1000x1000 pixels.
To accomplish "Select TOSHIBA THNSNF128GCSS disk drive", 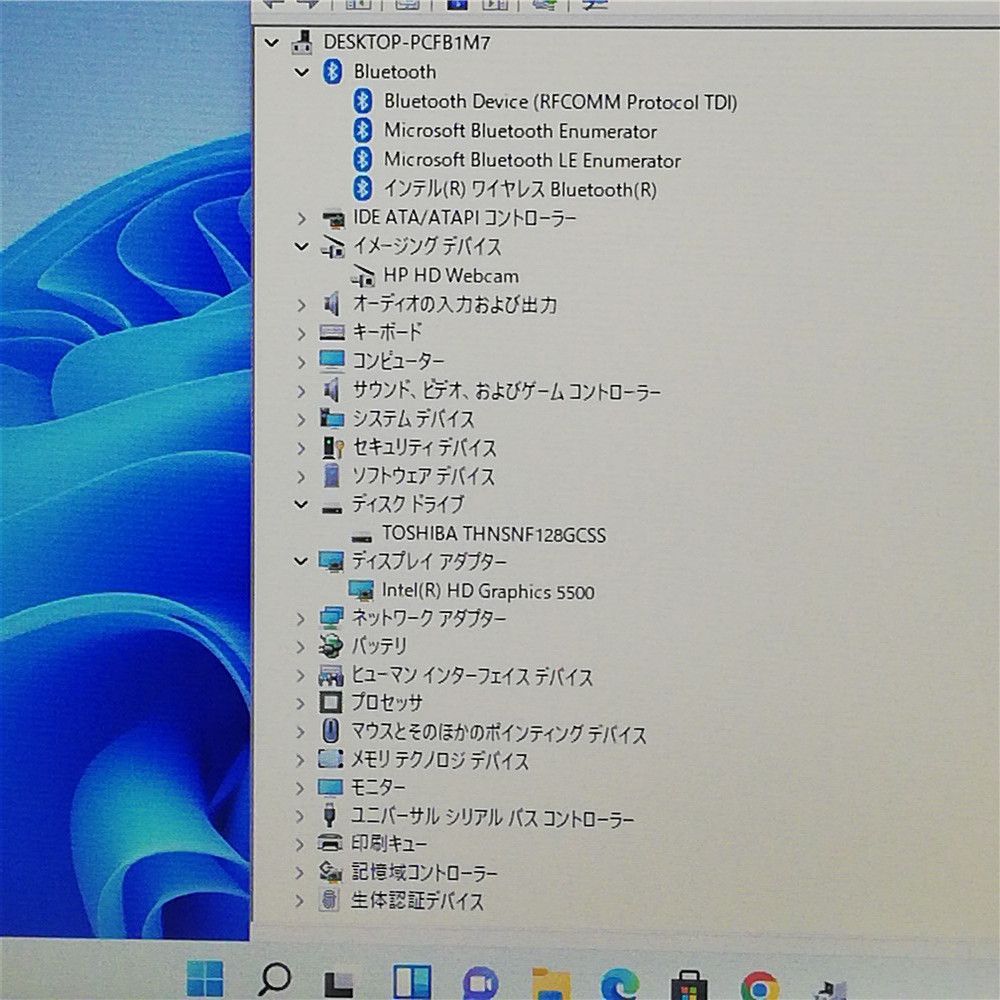I will point(494,534).
